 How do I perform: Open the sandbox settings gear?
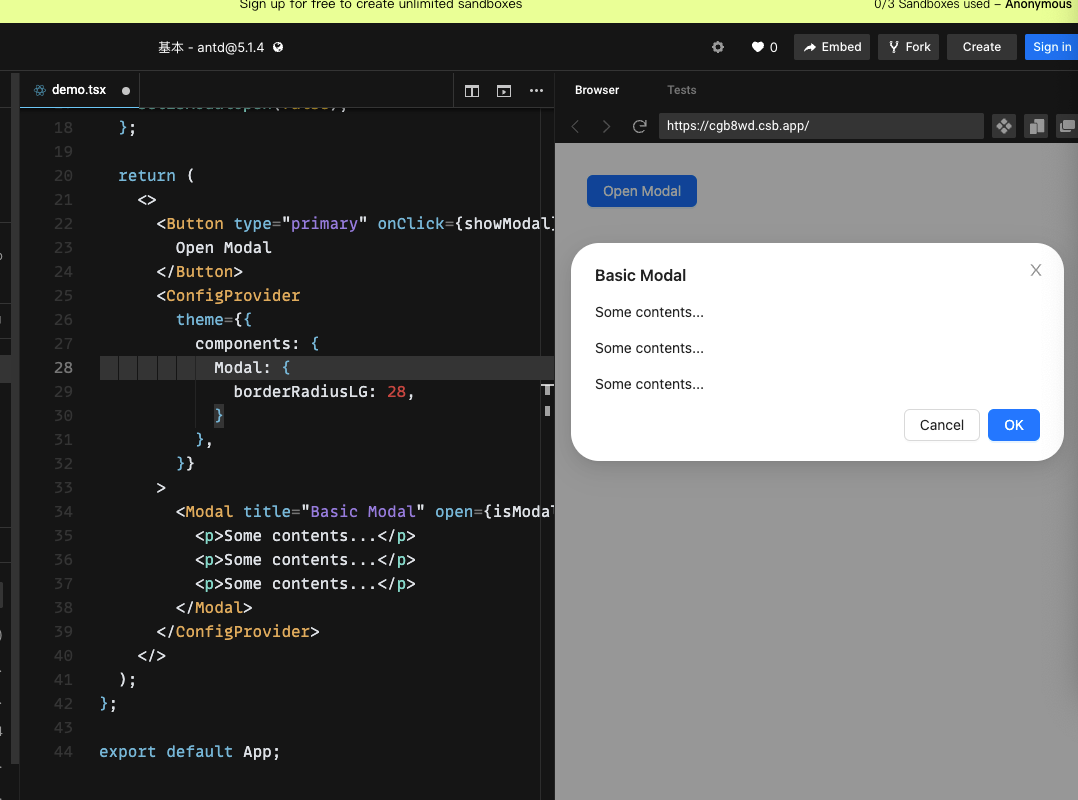click(718, 46)
